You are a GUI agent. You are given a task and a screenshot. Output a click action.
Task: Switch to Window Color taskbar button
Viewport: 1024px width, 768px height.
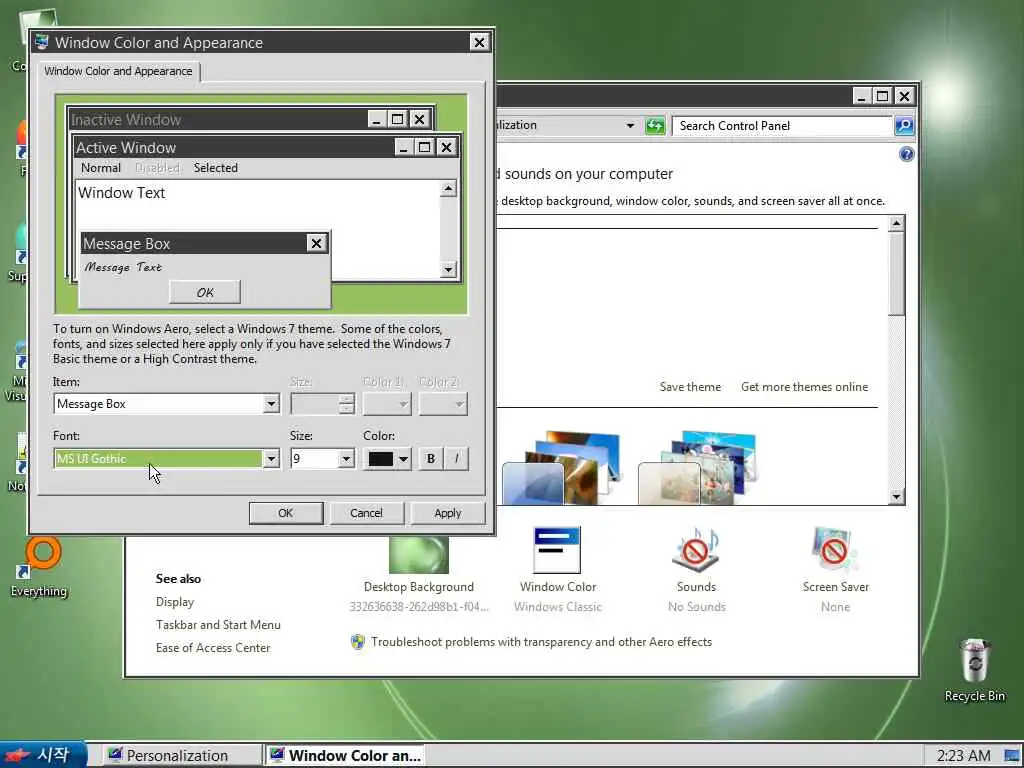pos(346,755)
